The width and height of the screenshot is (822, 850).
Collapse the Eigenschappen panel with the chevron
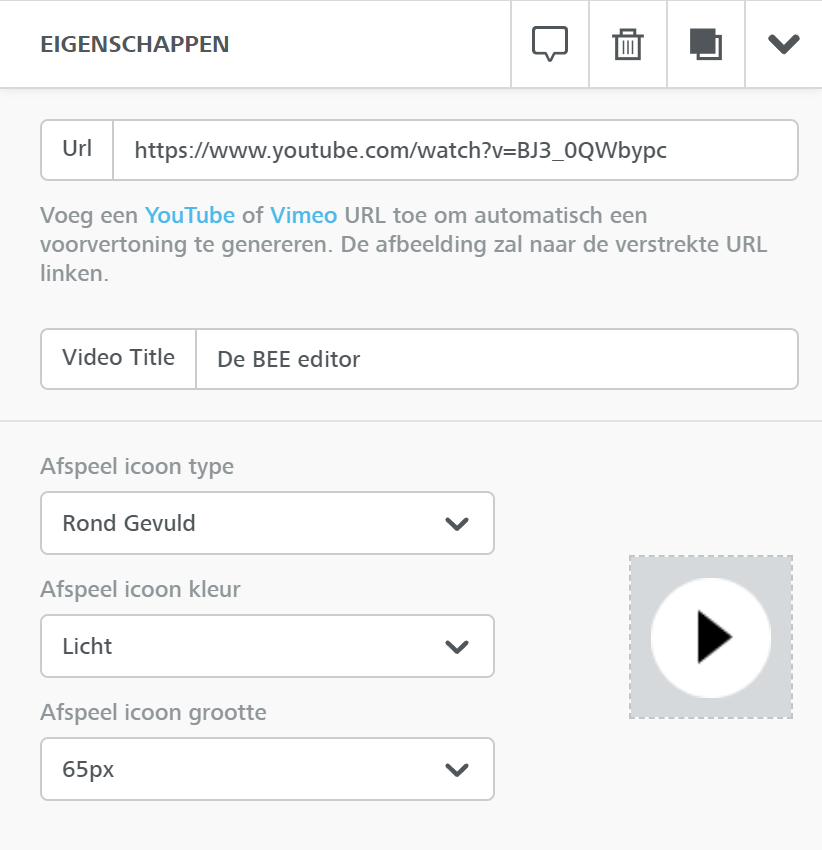pos(784,44)
